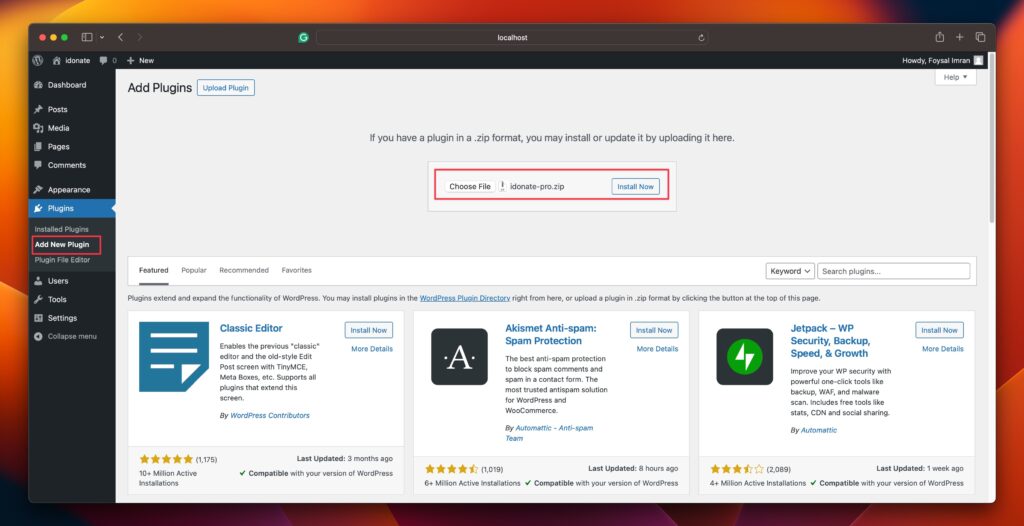Screen dimensions: 1024x526
Task: Focus the Search plugins input field
Action: tap(893, 271)
